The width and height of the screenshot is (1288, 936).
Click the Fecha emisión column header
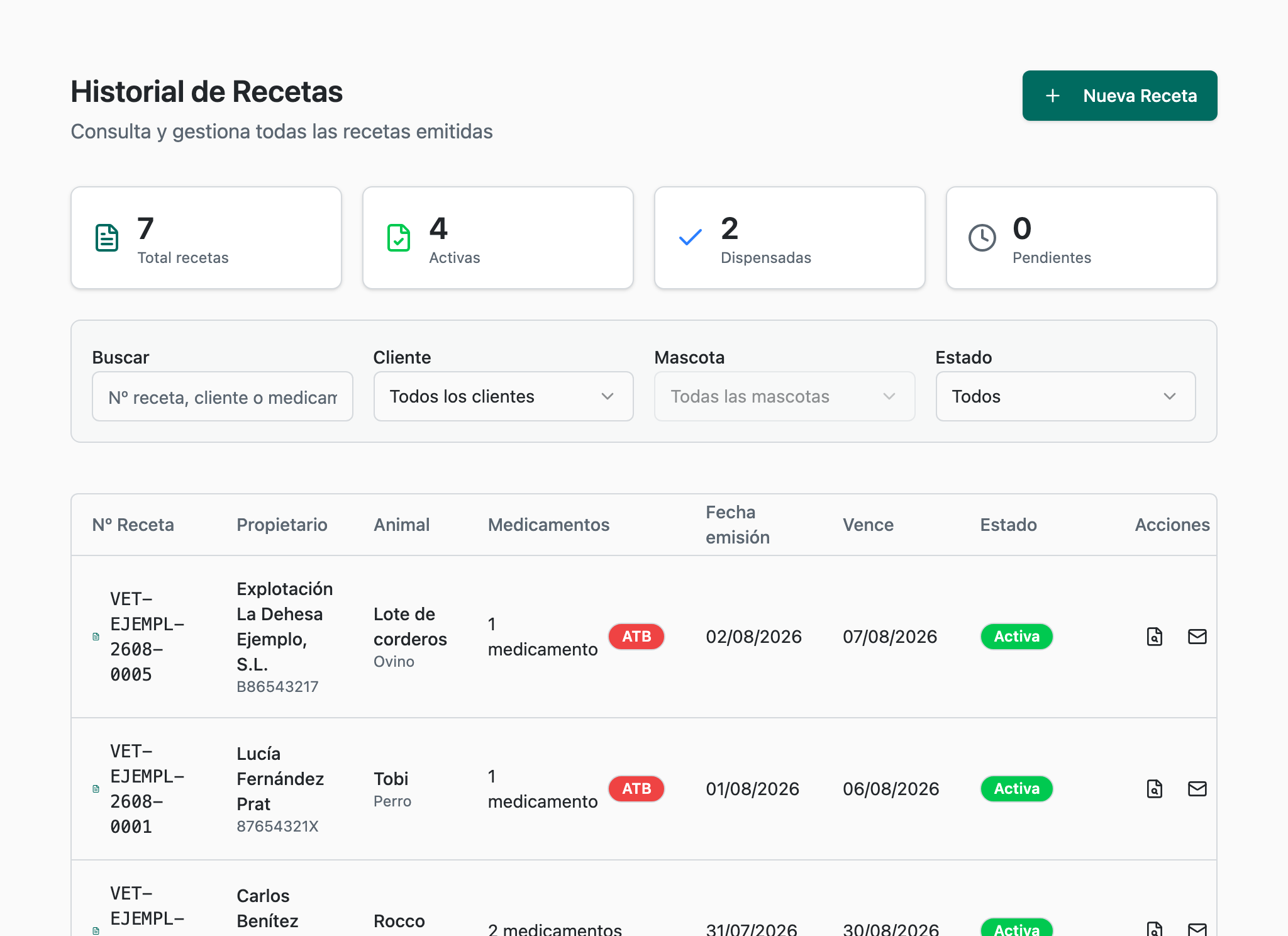[x=738, y=525]
